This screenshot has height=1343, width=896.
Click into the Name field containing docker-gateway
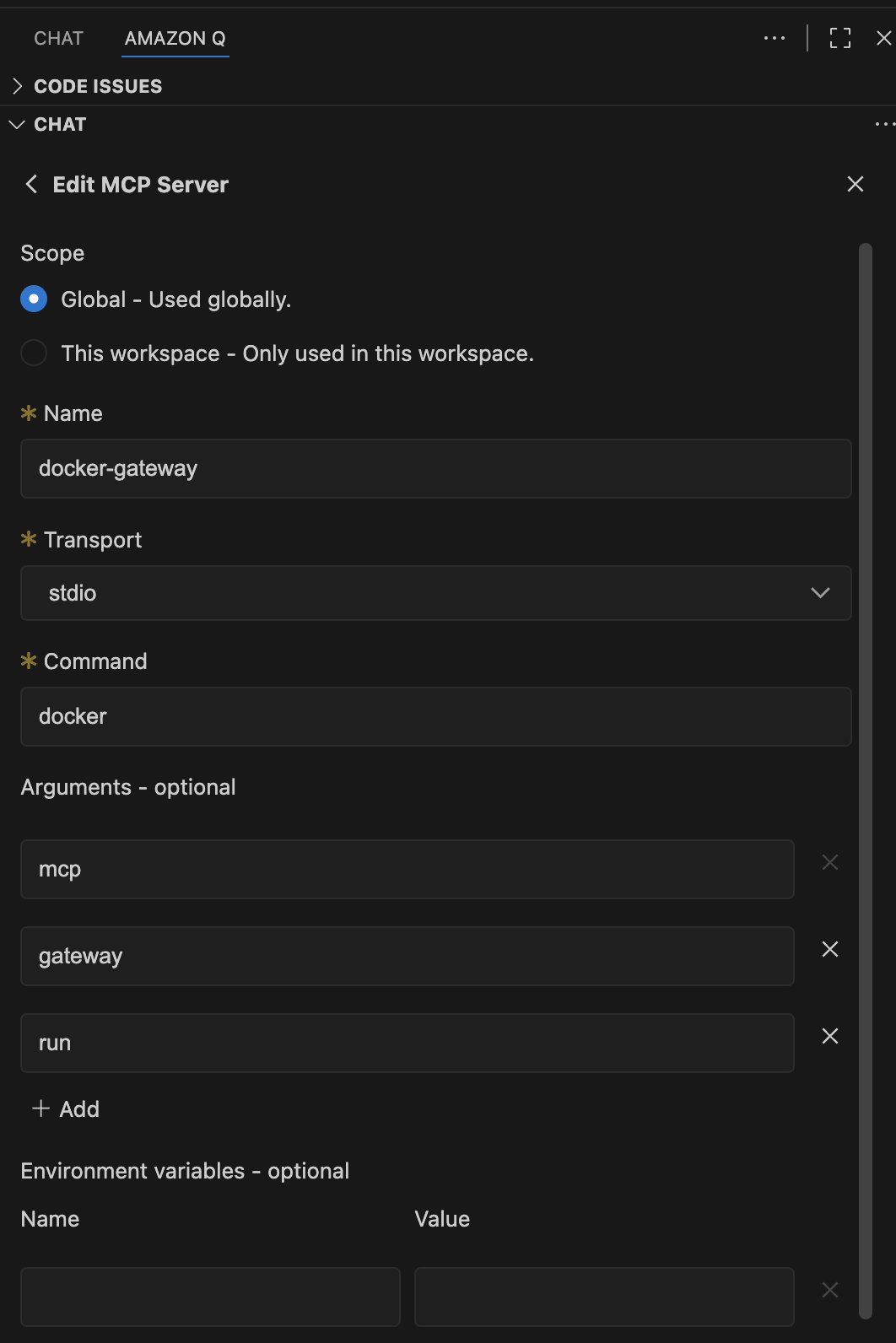point(435,468)
